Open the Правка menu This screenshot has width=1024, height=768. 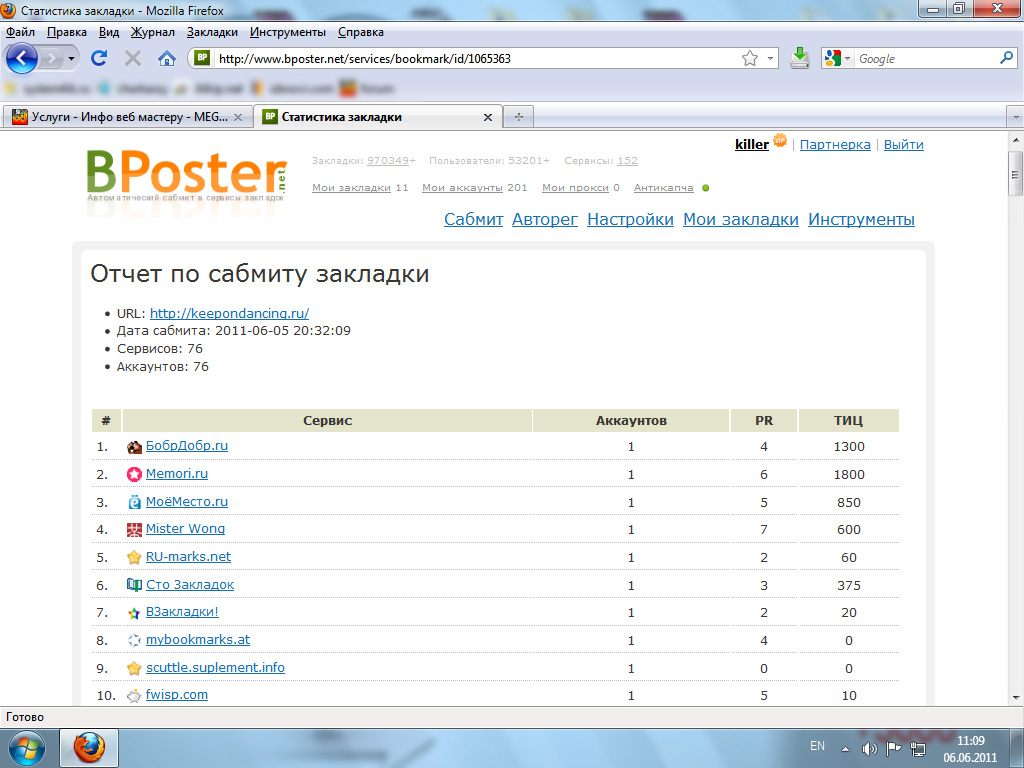[67, 32]
